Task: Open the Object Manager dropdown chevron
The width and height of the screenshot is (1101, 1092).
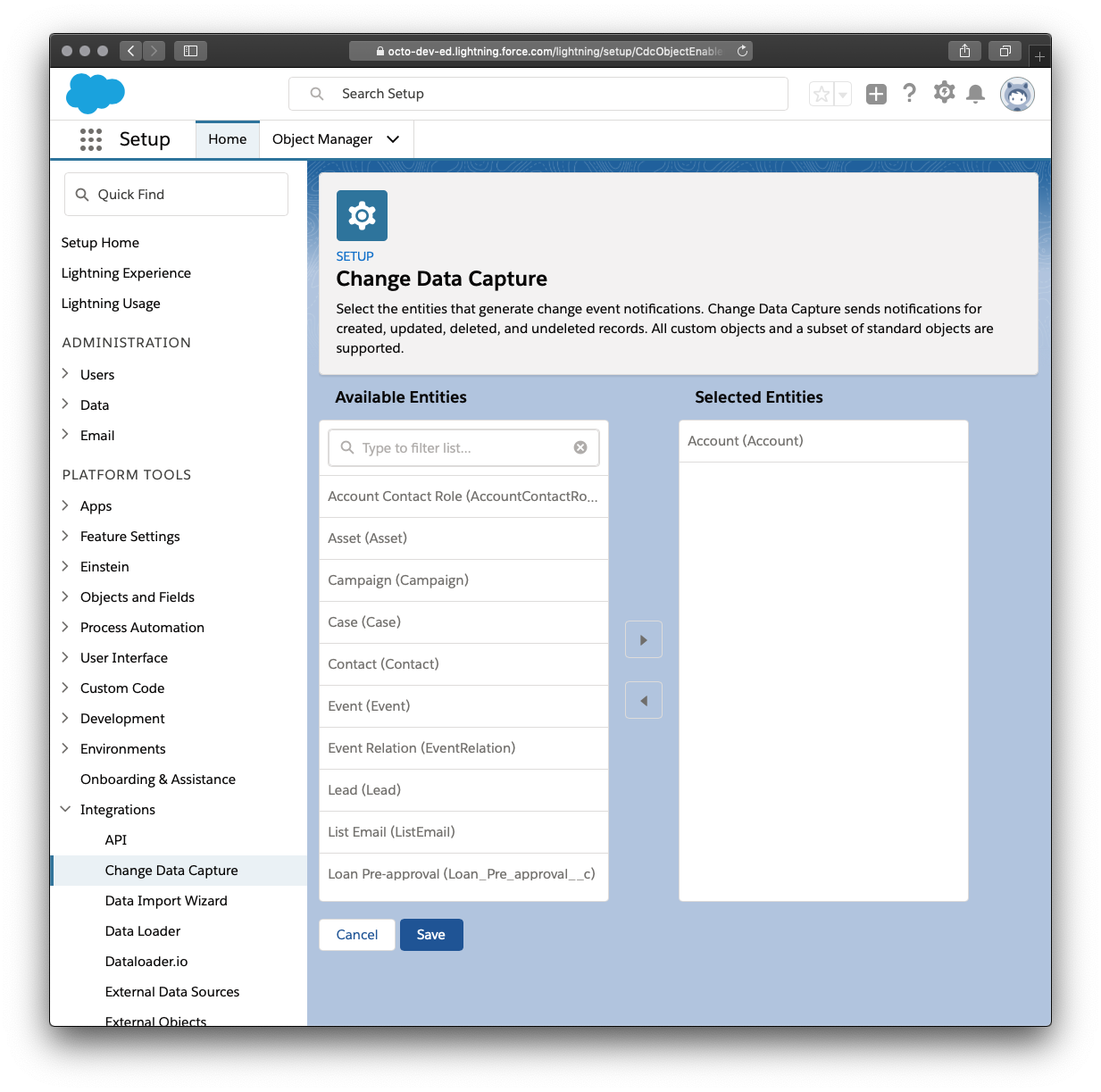Action: [393, 139]
